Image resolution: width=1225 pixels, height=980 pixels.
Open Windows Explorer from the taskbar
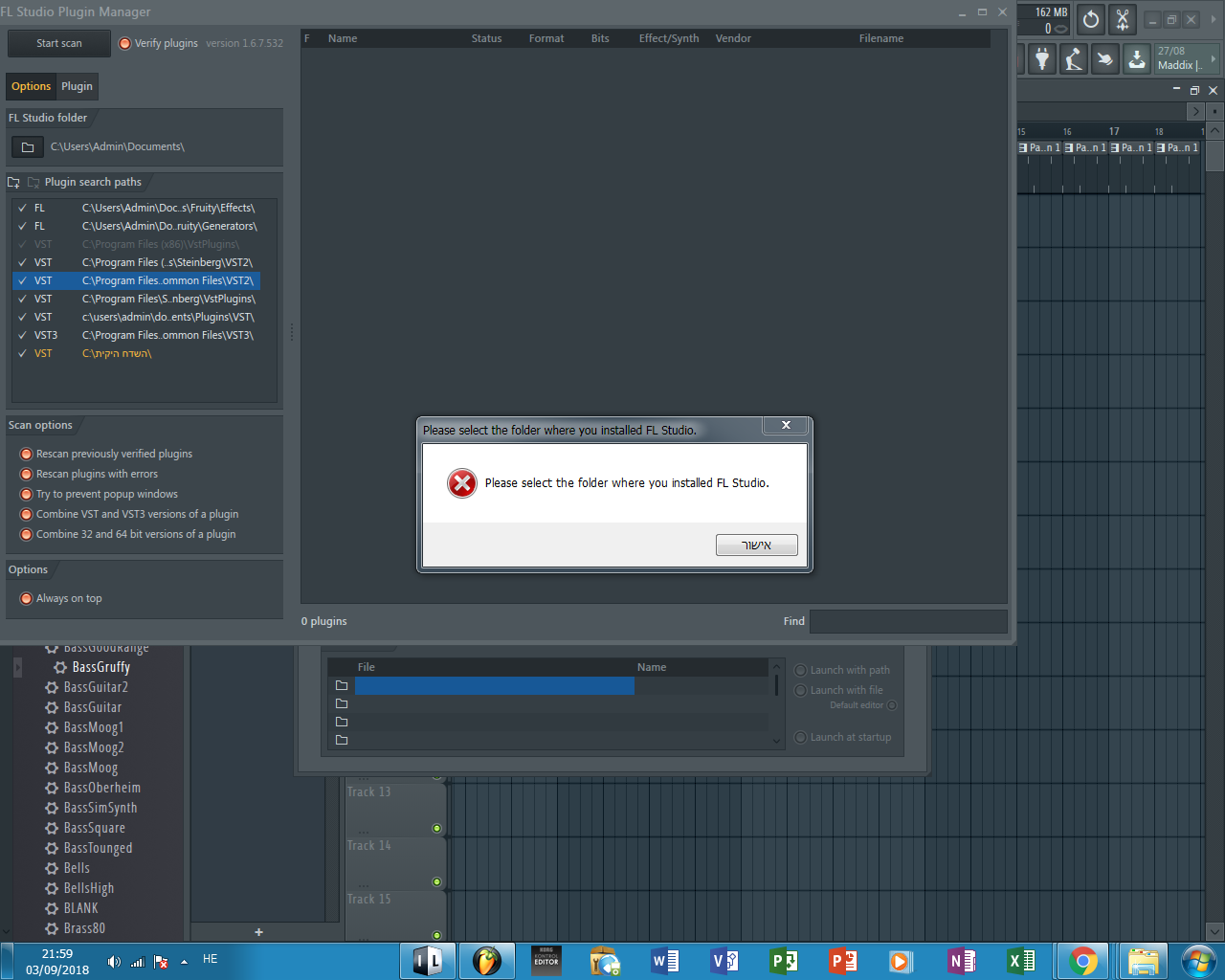(1143, 961)
